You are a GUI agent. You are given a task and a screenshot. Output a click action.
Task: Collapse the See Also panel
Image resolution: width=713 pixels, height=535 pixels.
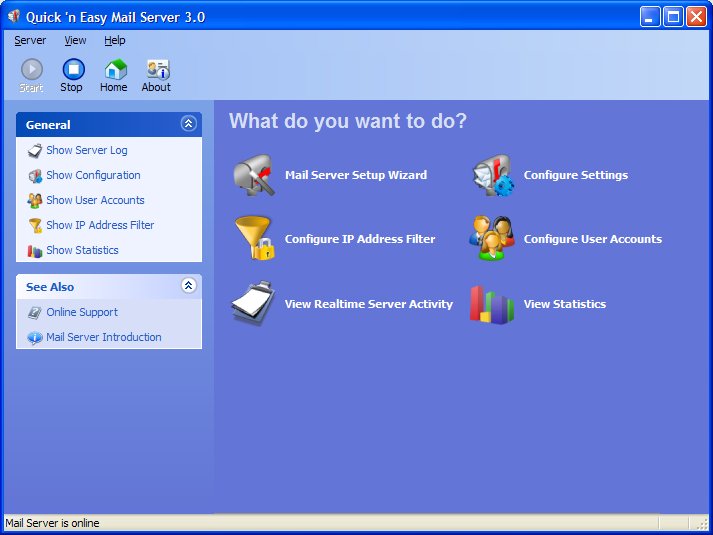point(188,285)
